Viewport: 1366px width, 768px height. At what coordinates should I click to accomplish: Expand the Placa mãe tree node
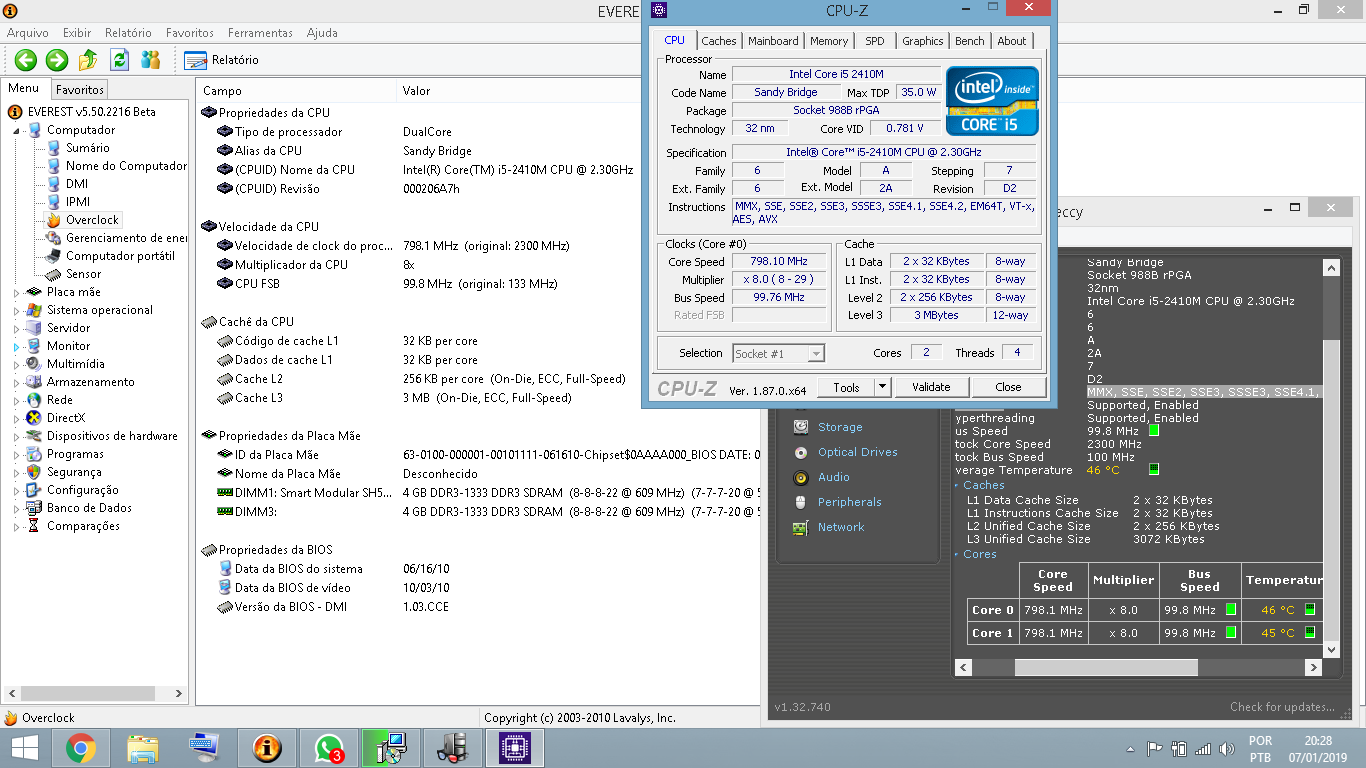[x=16, y=292]
